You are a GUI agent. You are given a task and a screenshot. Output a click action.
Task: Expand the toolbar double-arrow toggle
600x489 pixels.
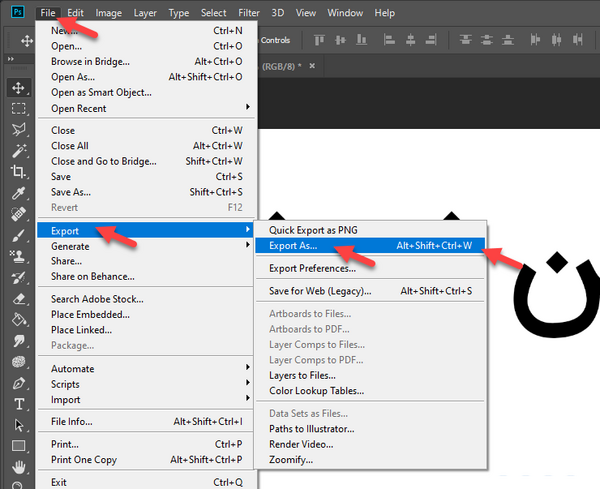(11, 59)
